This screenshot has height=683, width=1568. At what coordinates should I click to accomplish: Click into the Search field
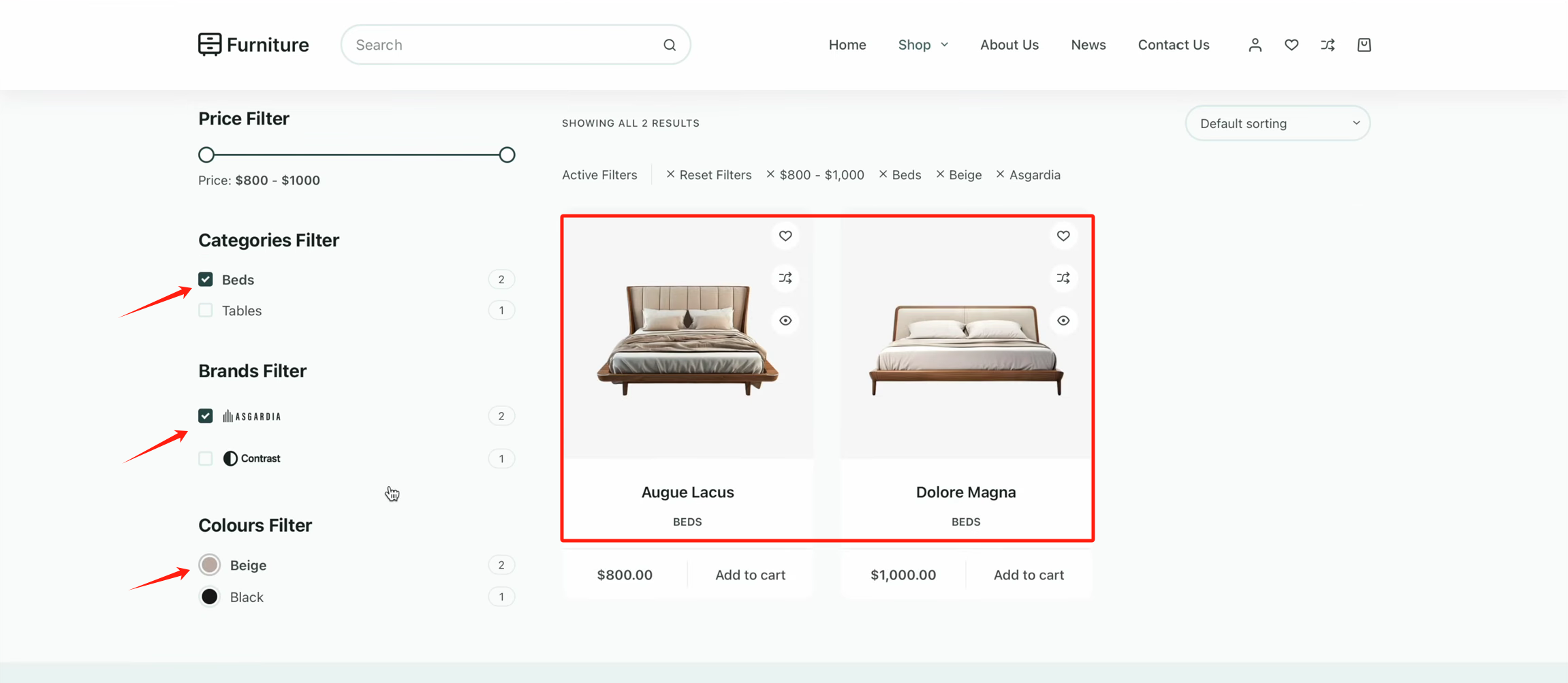click(516, 45)
